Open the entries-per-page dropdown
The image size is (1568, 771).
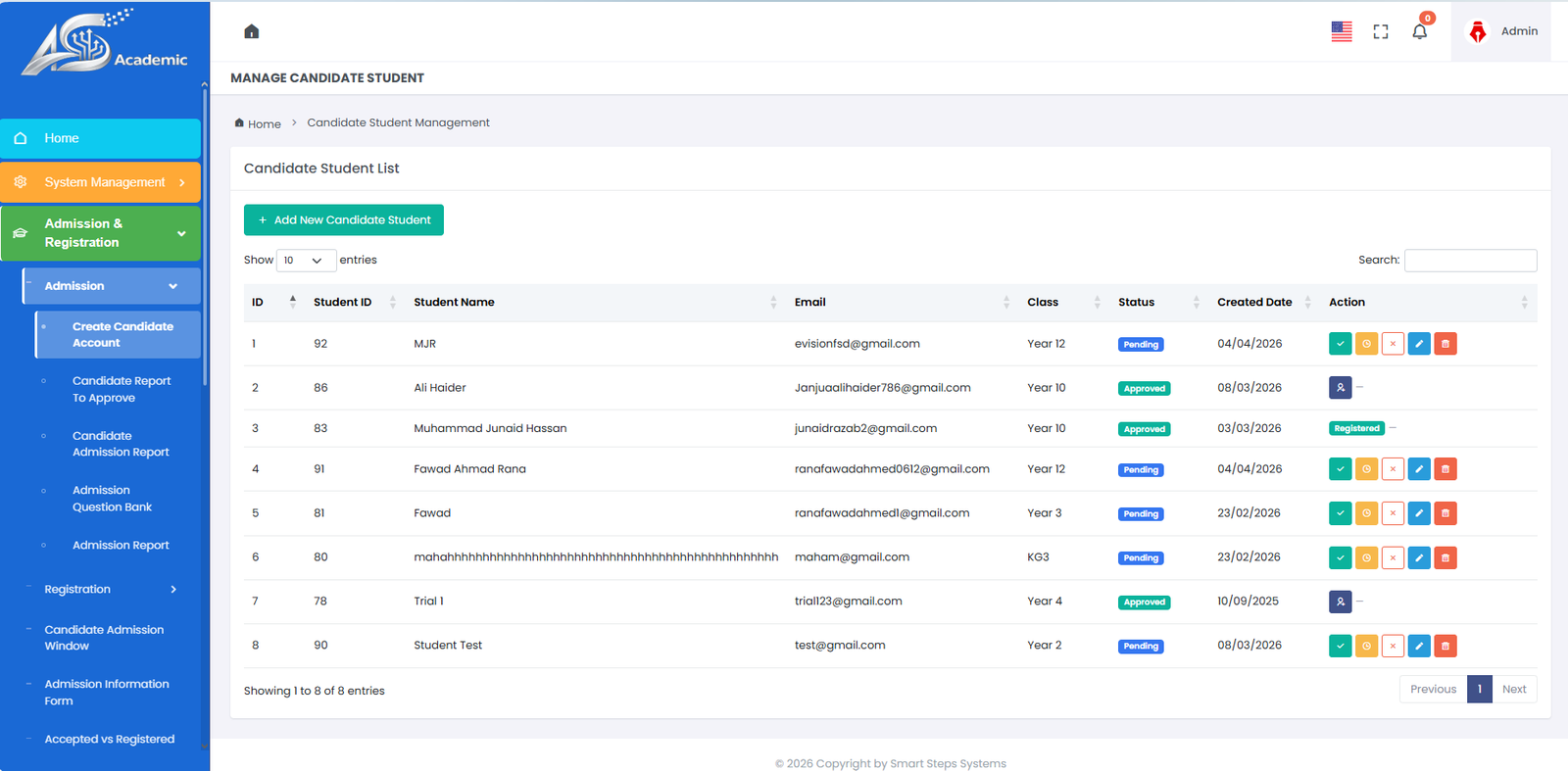(x=306, y=261)
